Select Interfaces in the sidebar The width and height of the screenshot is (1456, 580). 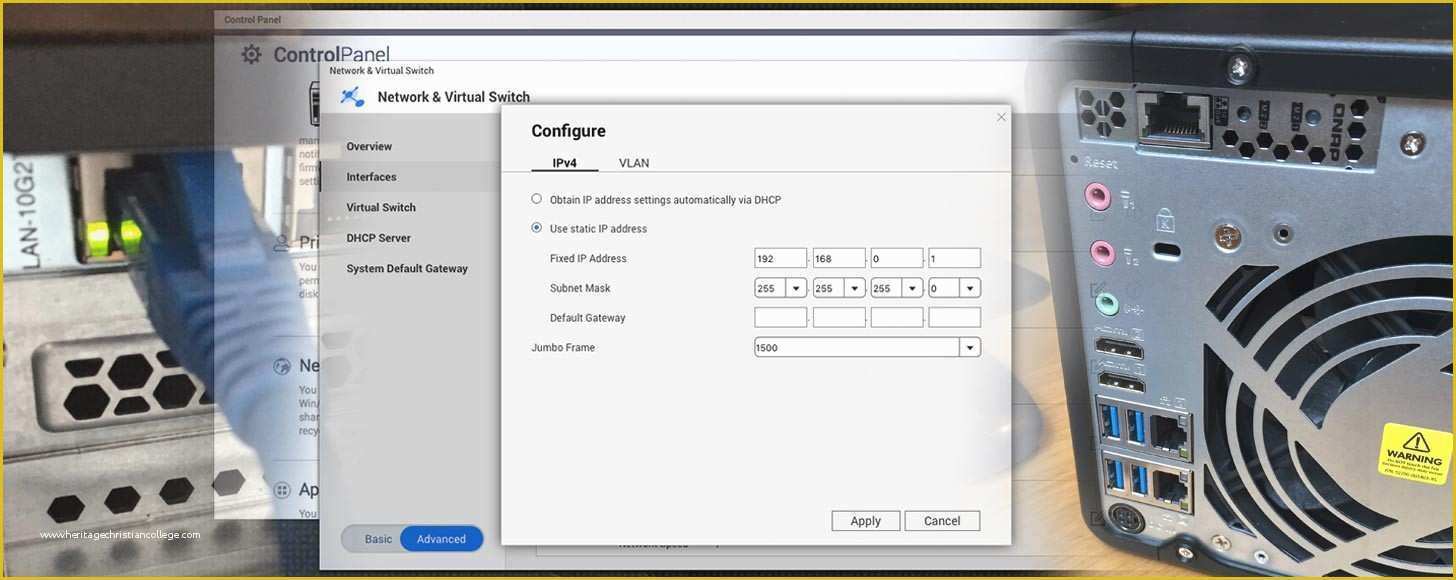point(372,177)
